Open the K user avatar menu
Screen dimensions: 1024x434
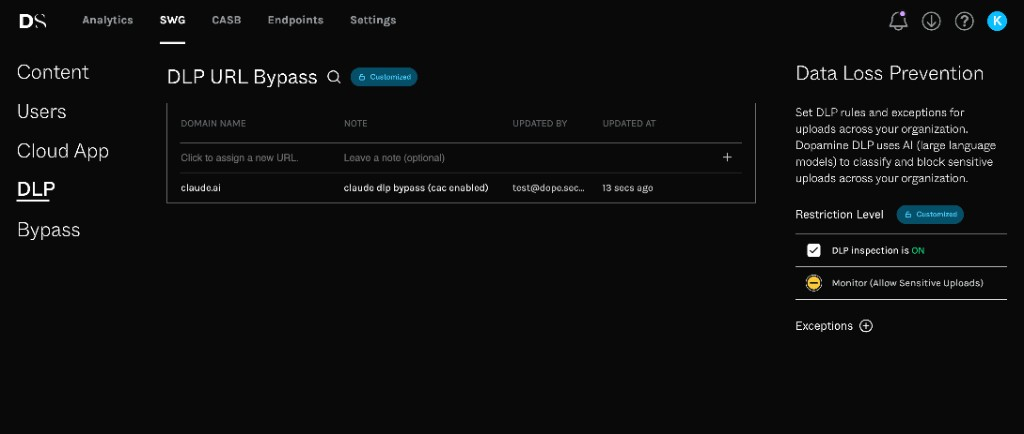click(x=997, y=21)
